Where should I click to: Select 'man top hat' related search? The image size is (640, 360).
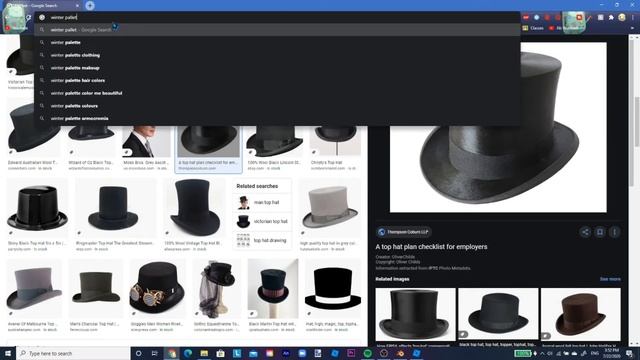[262, 202]
